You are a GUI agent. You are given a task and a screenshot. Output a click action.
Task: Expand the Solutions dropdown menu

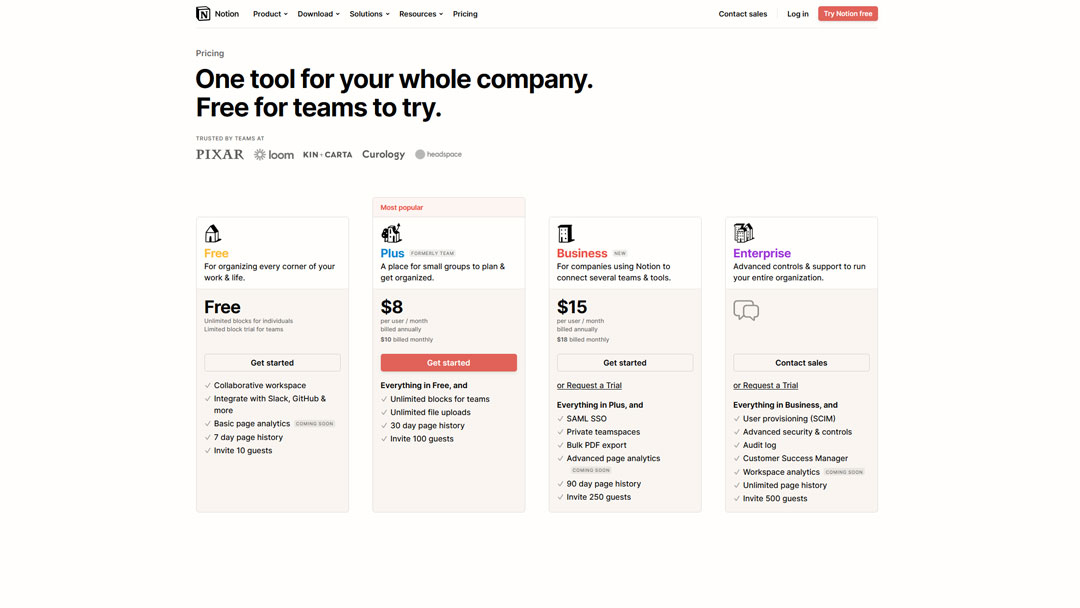coord(369,14)
